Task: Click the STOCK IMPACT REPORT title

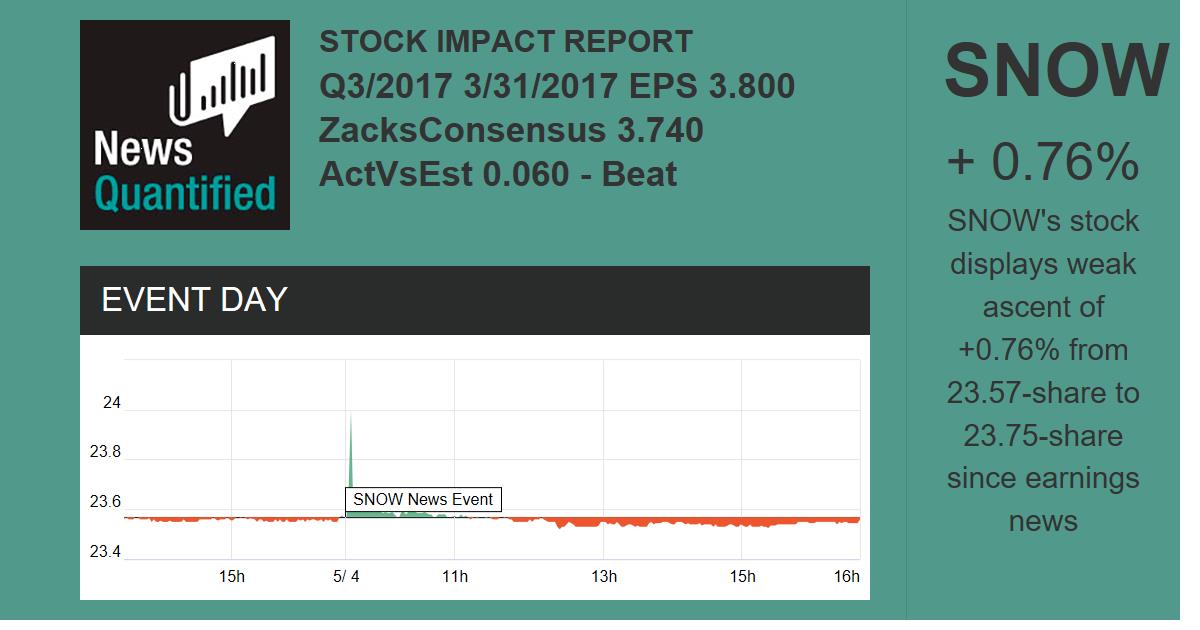Action: (505, 42)
